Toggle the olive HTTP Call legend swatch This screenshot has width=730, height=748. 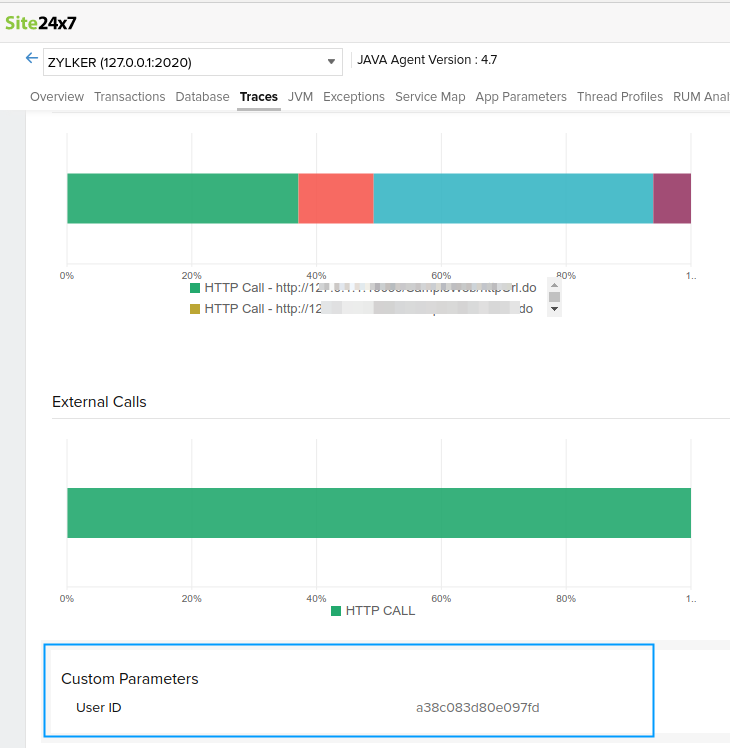(x=195, y=309)
